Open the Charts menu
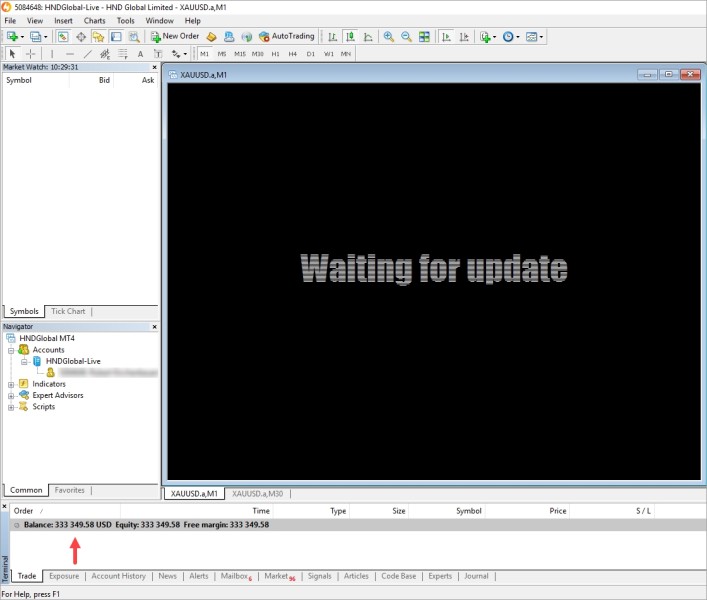The height and width of the screenshot is (600, 707). coord(94,21)
